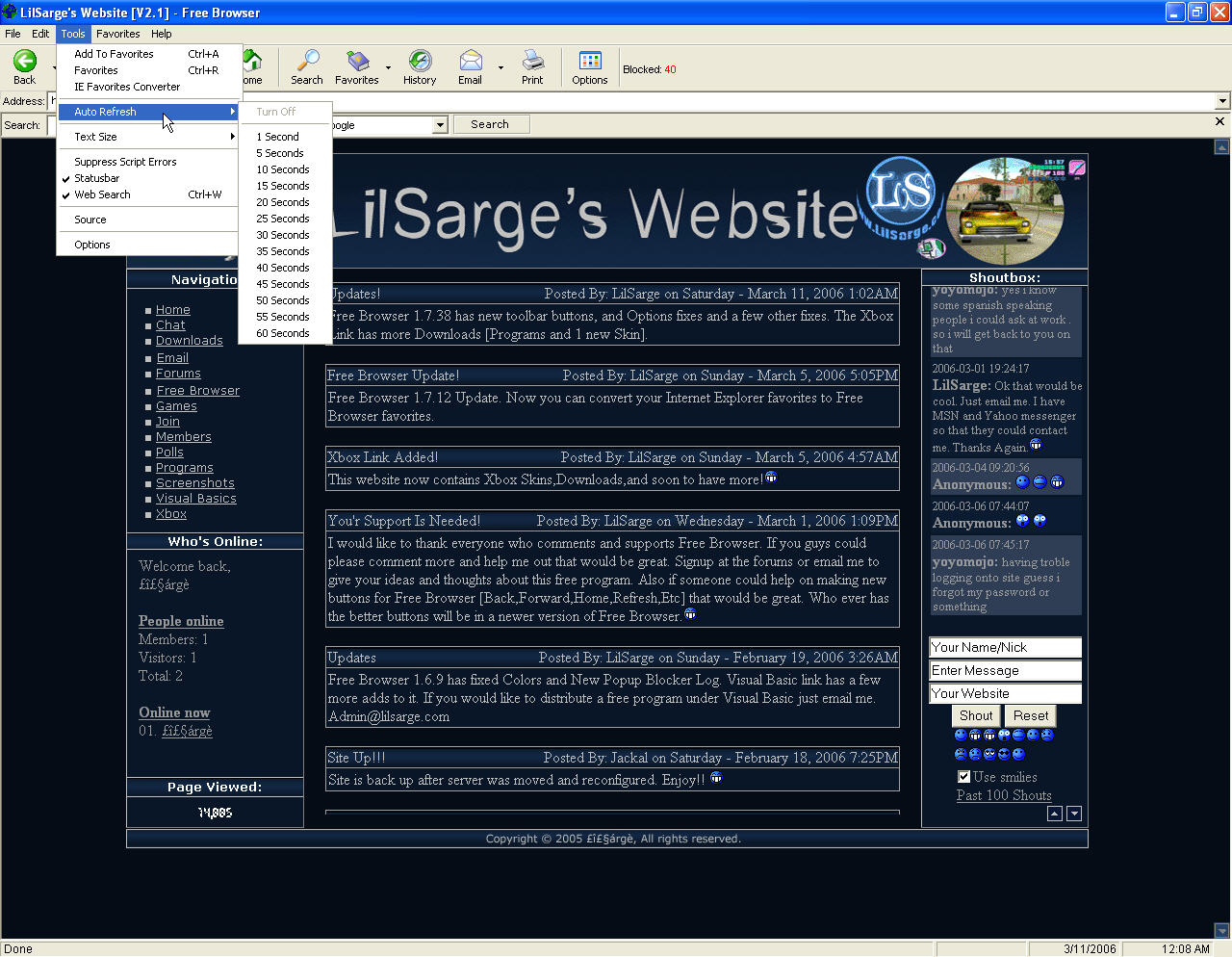Toggle Suppress Script Errors option
Image resolution: width=1232 pixels, height=957 pixels.
click(x=148, y=162)
